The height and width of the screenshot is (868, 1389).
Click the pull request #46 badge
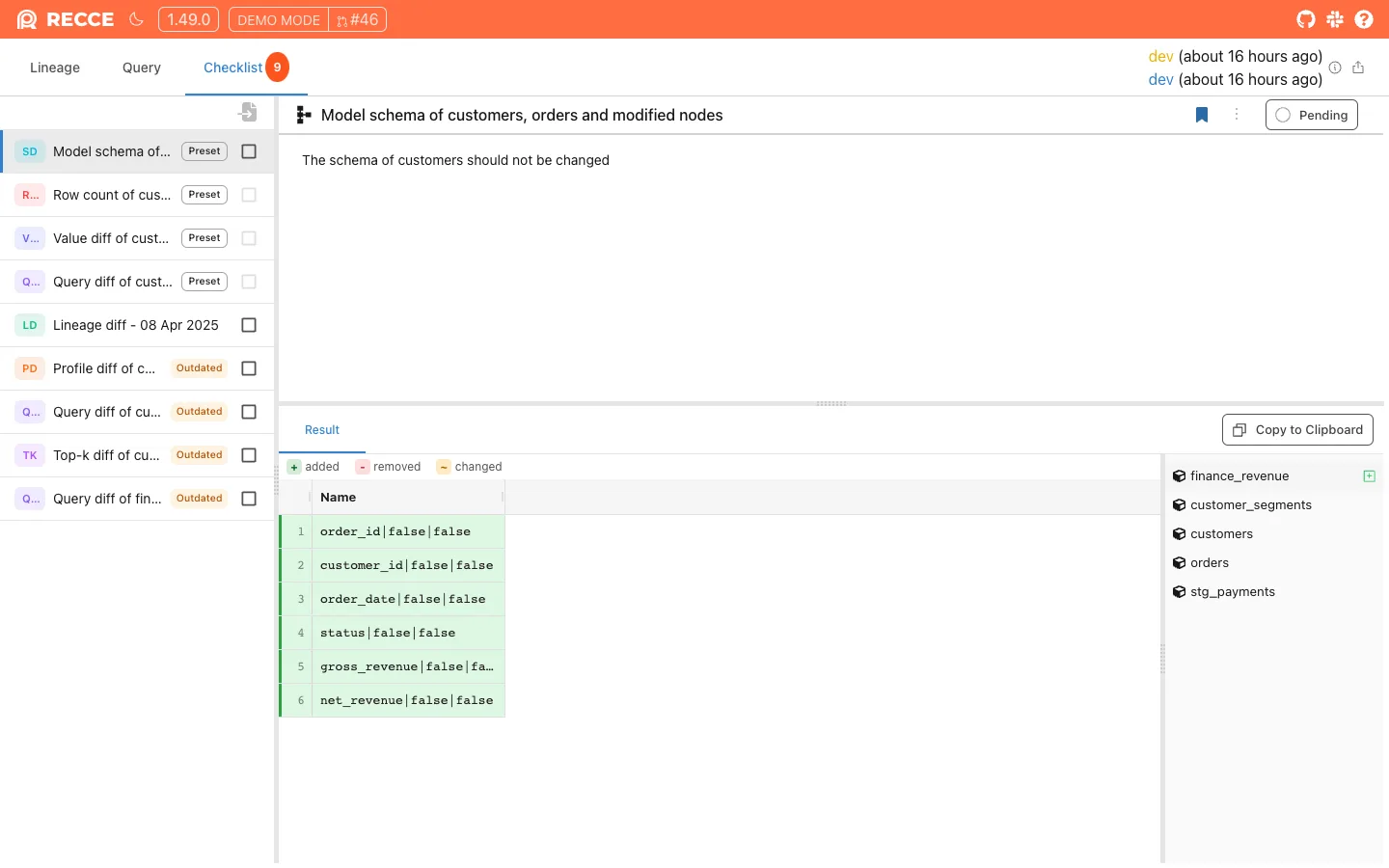tap(358, 19)
